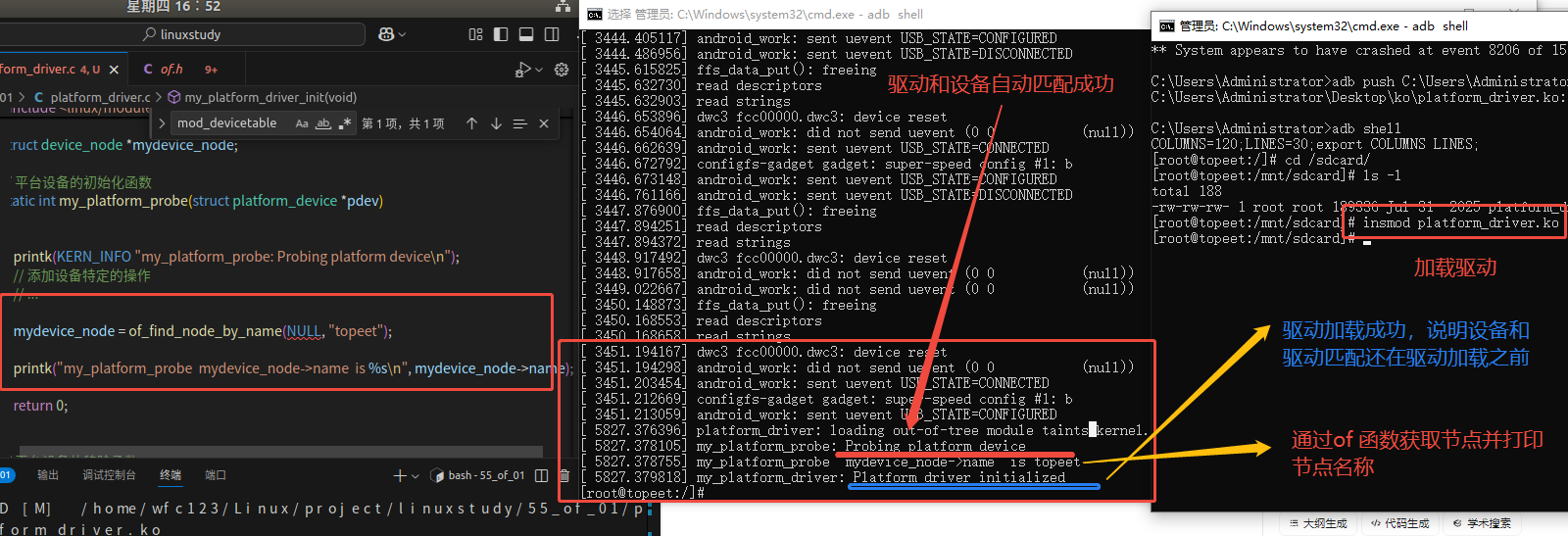Viewport: 1568px width, 536px height.
Task: Toggle the primary side bar
Action: 501,34
